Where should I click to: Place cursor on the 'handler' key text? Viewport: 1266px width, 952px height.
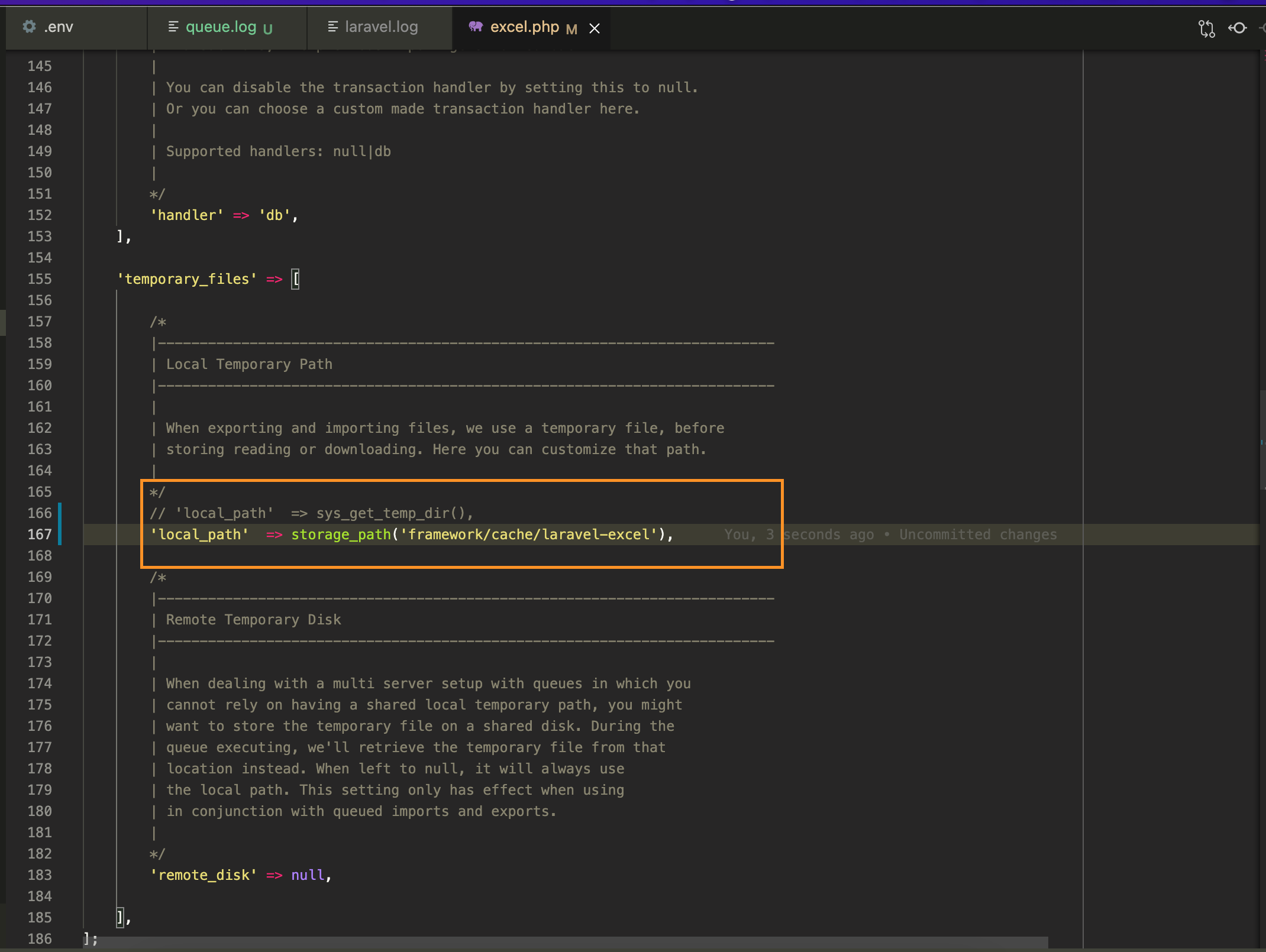click(x=187, y=215)
